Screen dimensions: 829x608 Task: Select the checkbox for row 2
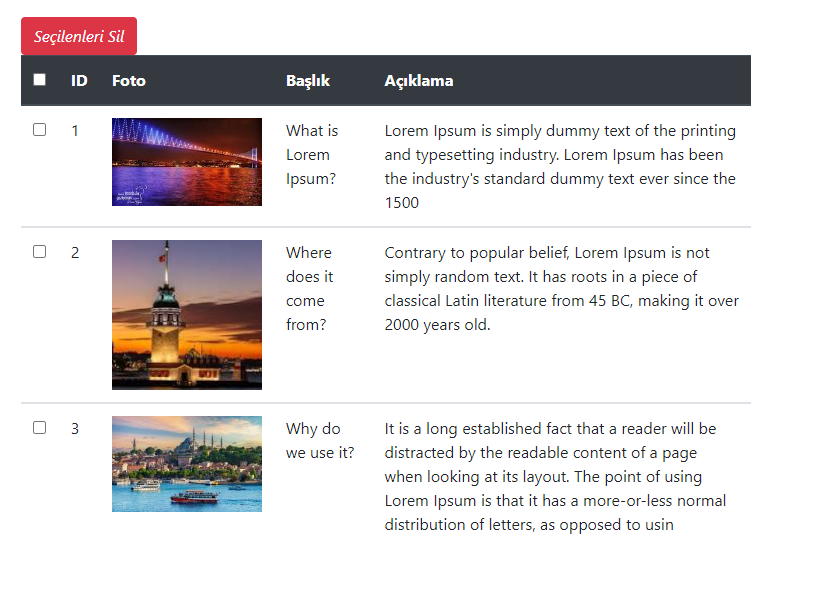[x=40, y=252]
